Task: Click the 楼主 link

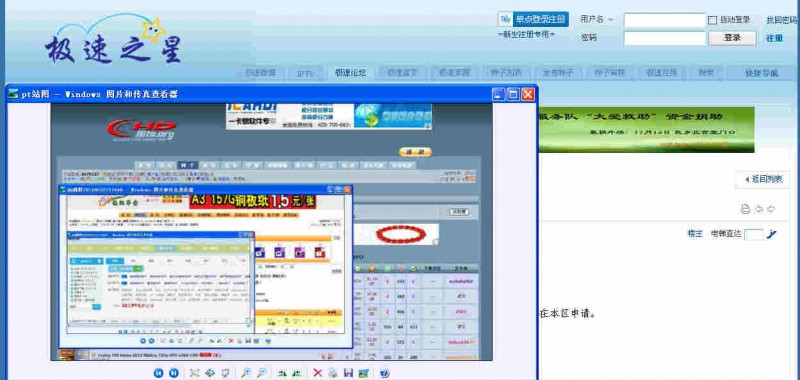Action: point(695,234)
